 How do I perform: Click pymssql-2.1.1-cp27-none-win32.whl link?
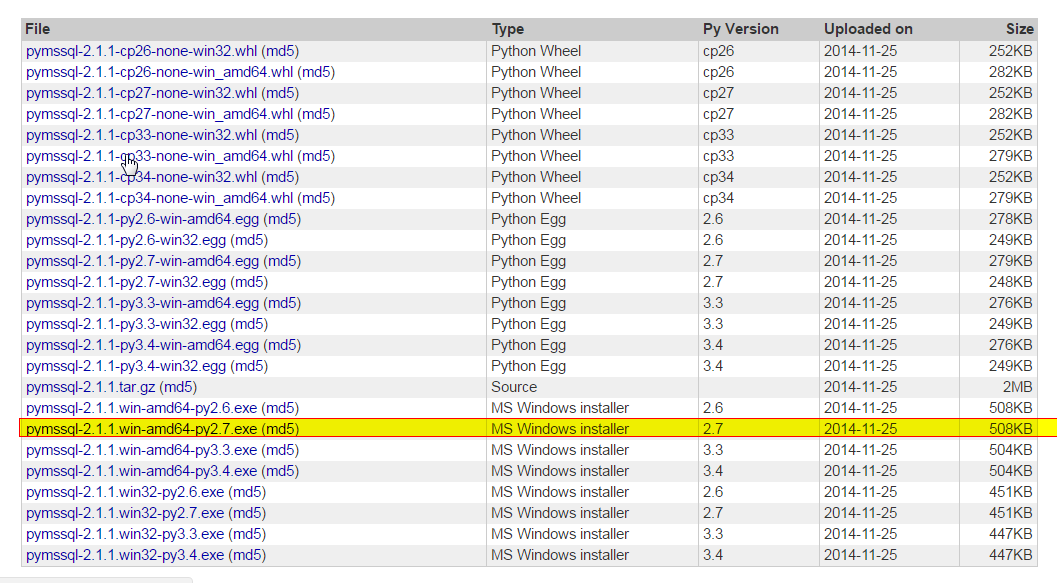click(142, 93)
